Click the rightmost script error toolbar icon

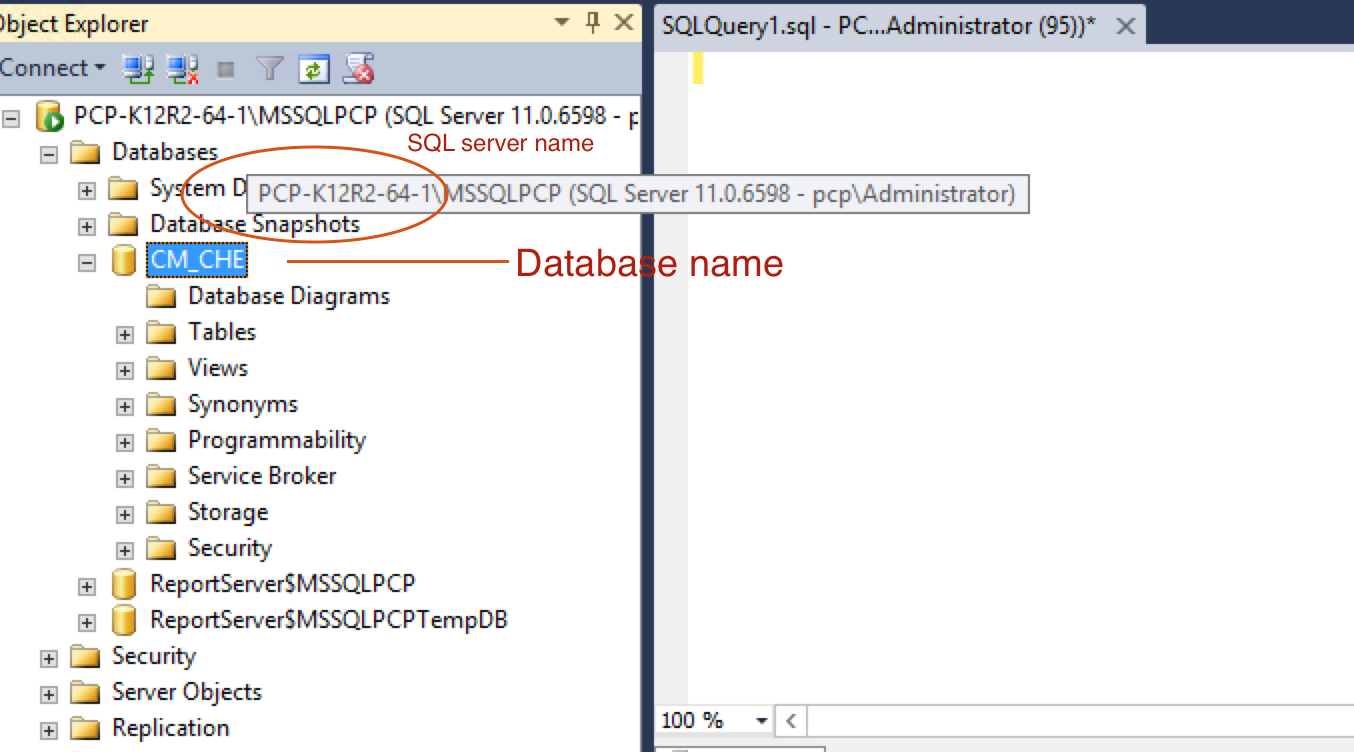[358, 68]
